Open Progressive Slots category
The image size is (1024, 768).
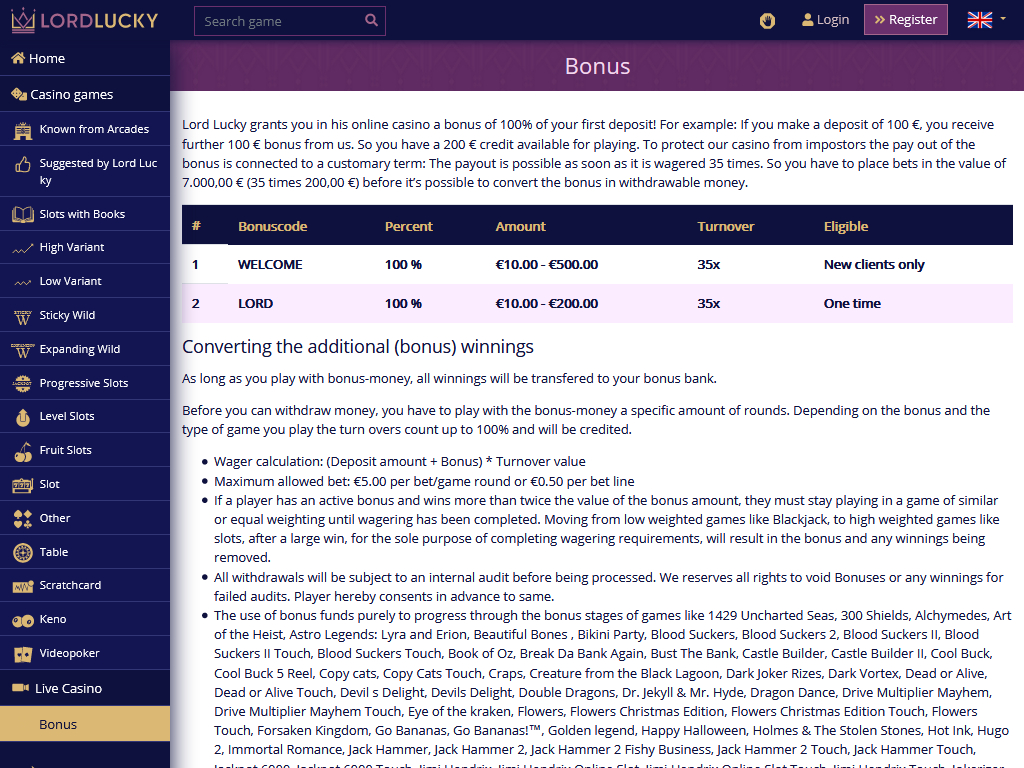(84, 383)
